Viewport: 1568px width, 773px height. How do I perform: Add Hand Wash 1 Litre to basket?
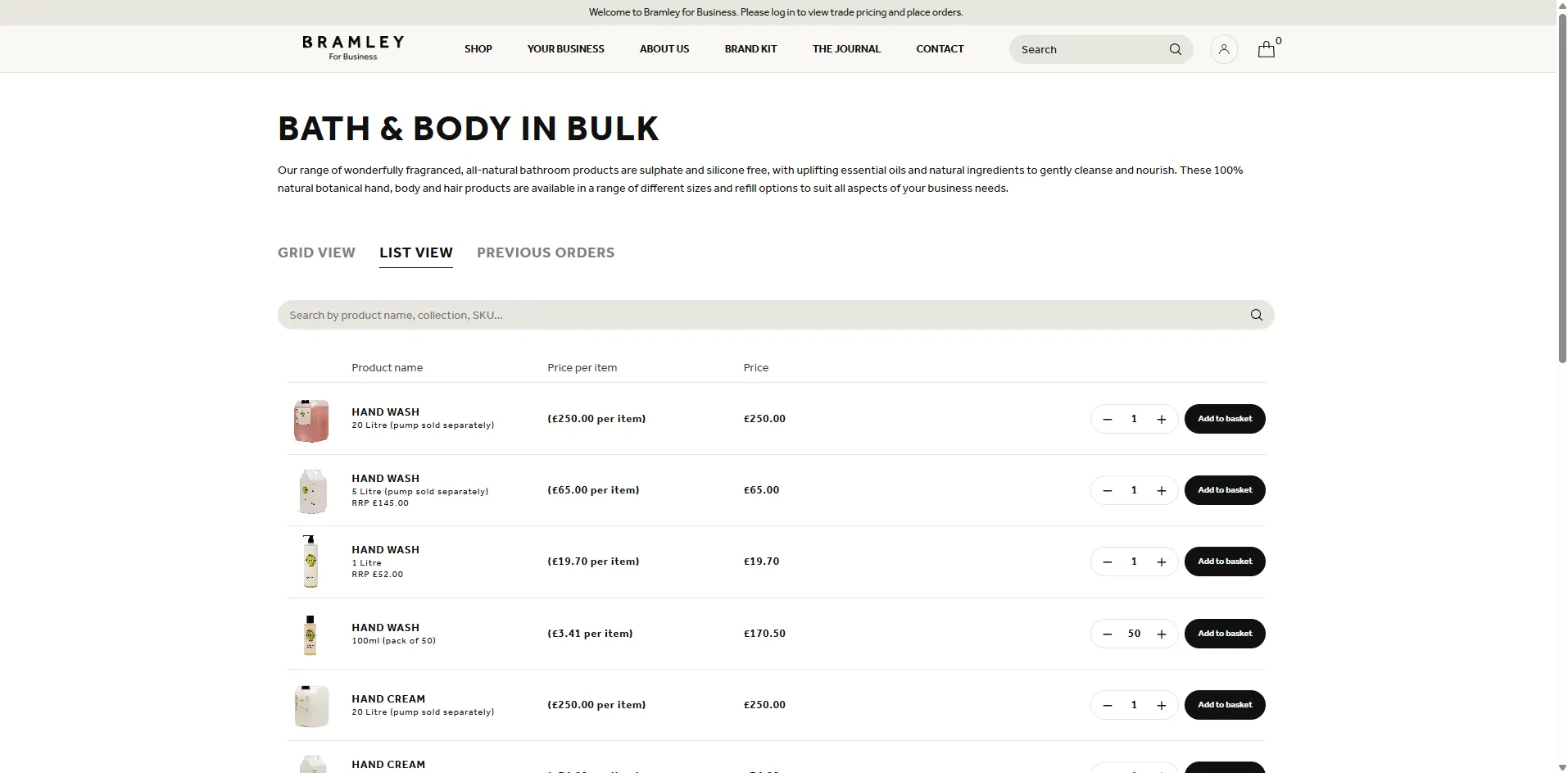[1225, 562]
